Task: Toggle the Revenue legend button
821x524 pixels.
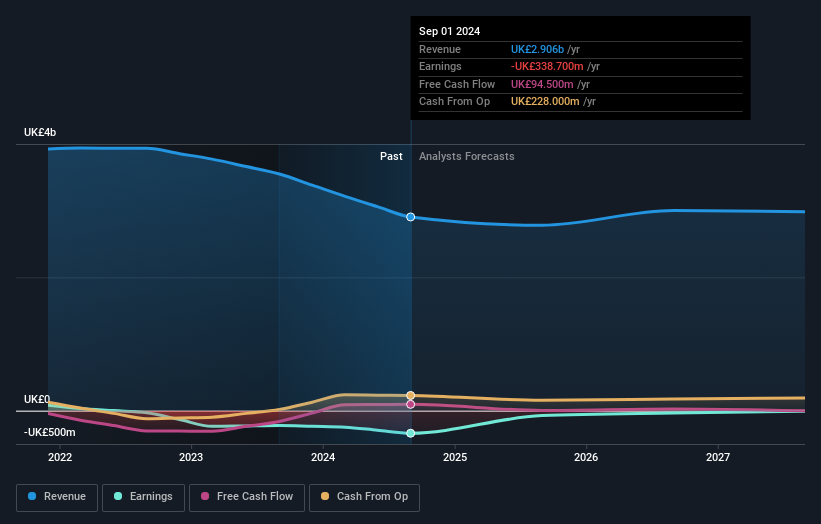Action: click(57, 497)
